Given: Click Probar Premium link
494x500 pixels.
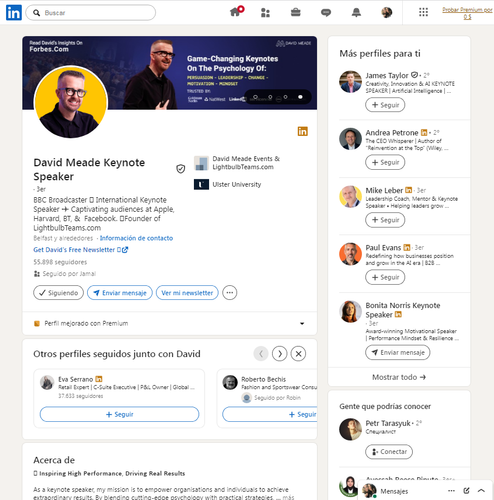Looking at the screenshot, I should point(467,13).
